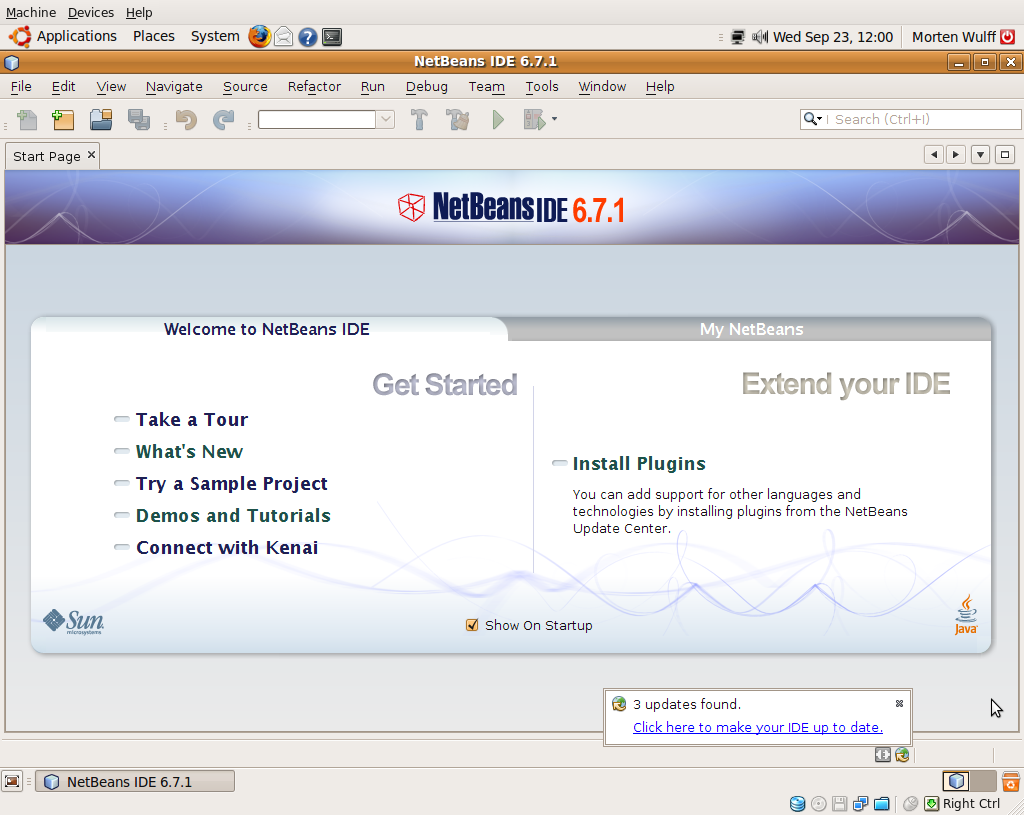Open the What's New link
1024x815 pixels.
coord(189,451)
